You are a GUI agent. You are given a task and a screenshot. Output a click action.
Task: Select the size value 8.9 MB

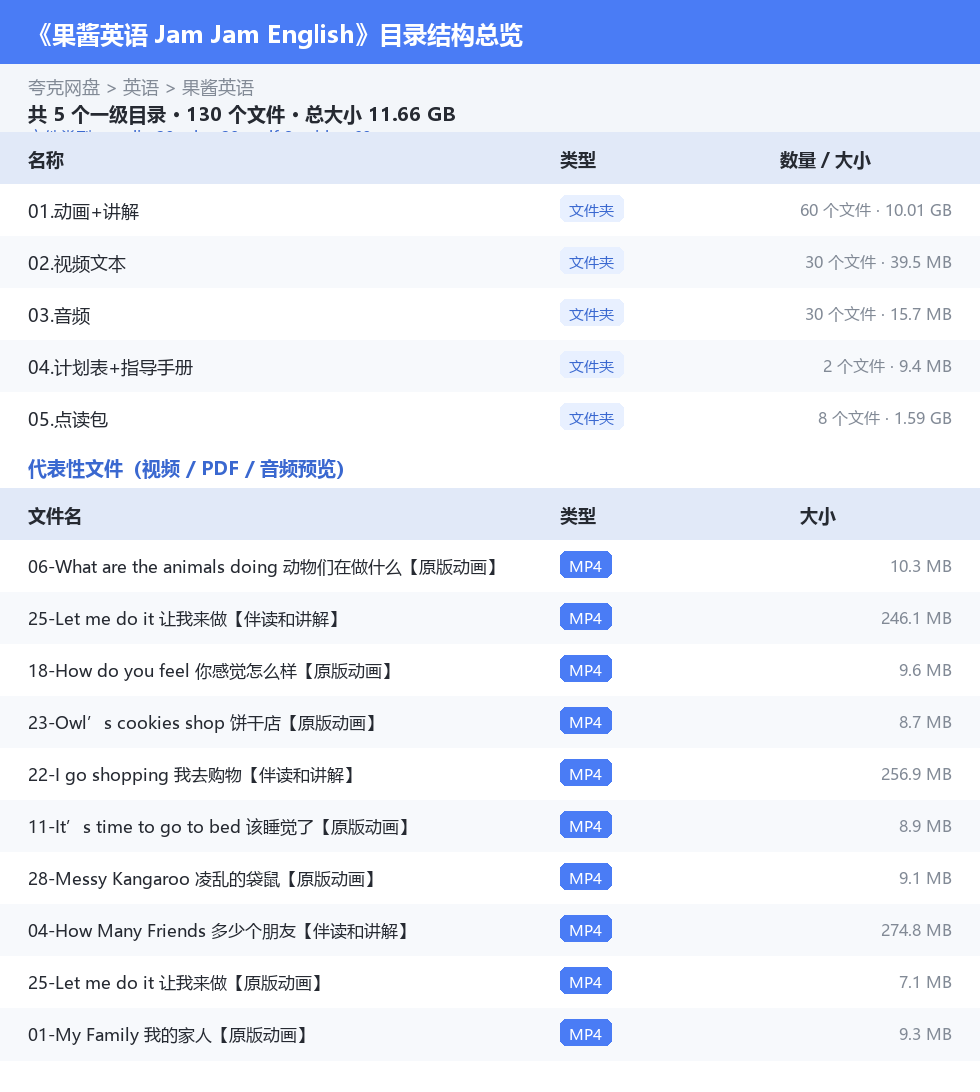point(925,826)
